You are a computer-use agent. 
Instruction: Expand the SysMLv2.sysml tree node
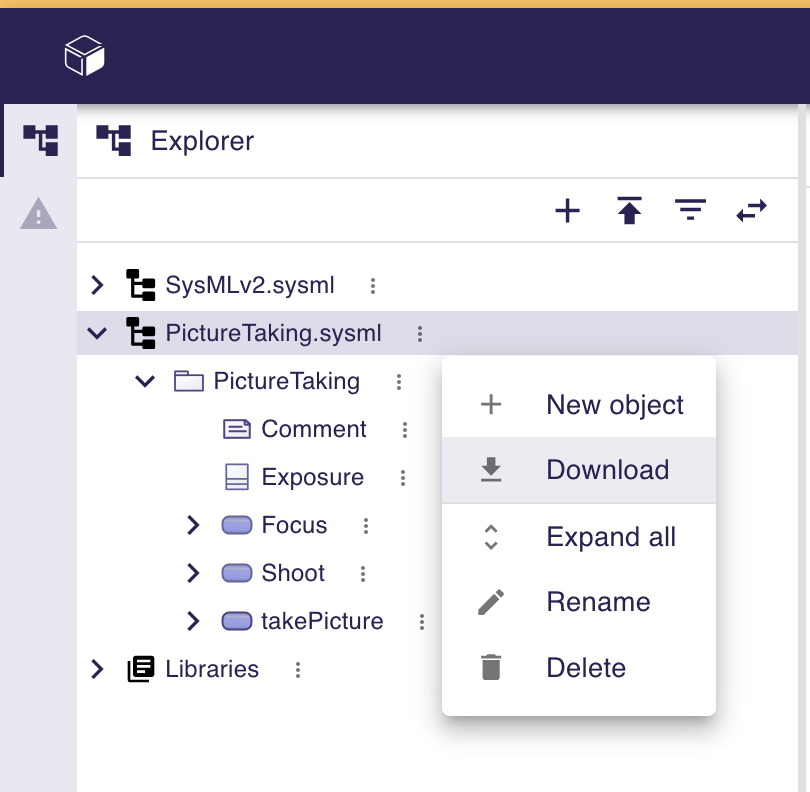[x=97, y=285]
